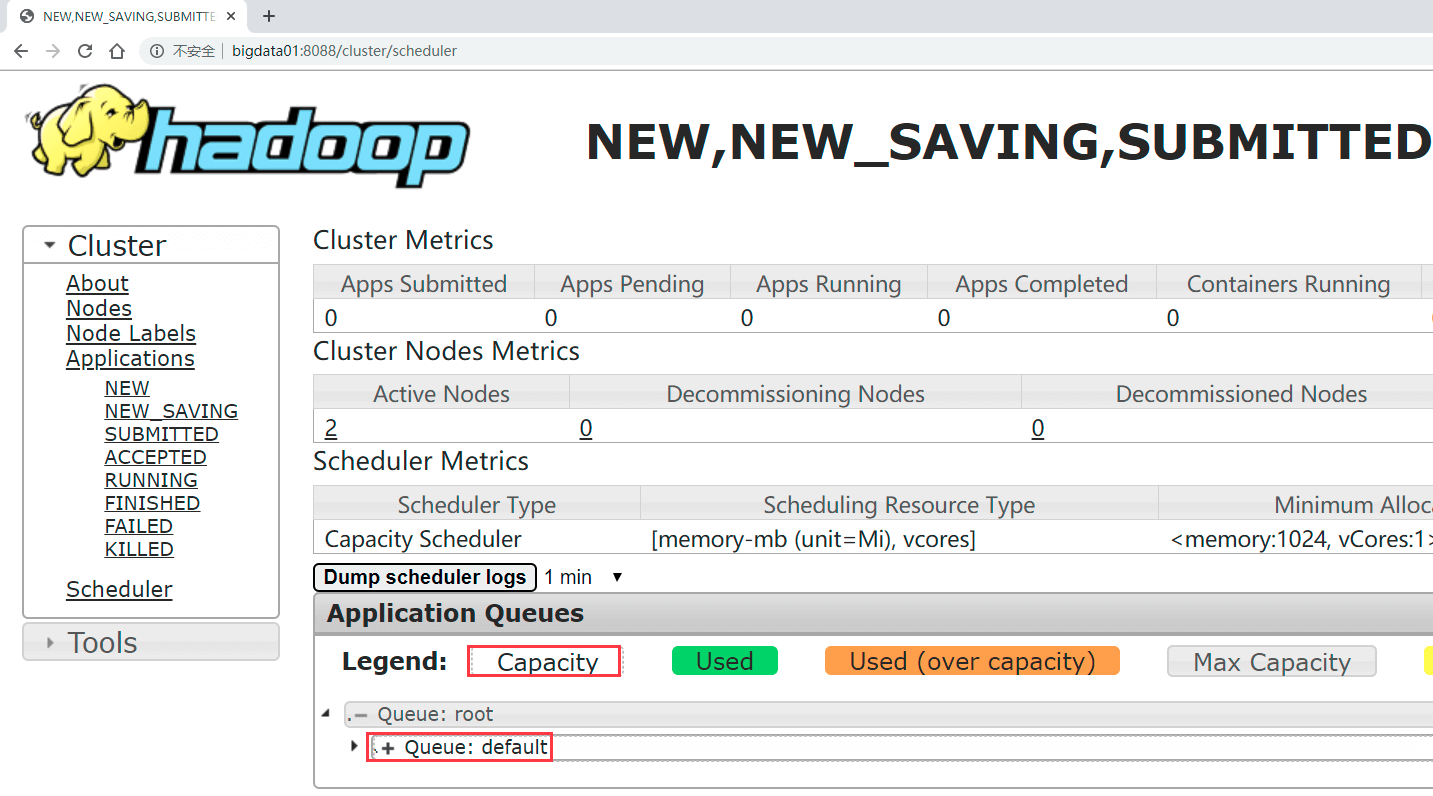Click orange Used (over capacity) swatch
Viewport: 1433px width, 796px height.
(x=972, y=661)
